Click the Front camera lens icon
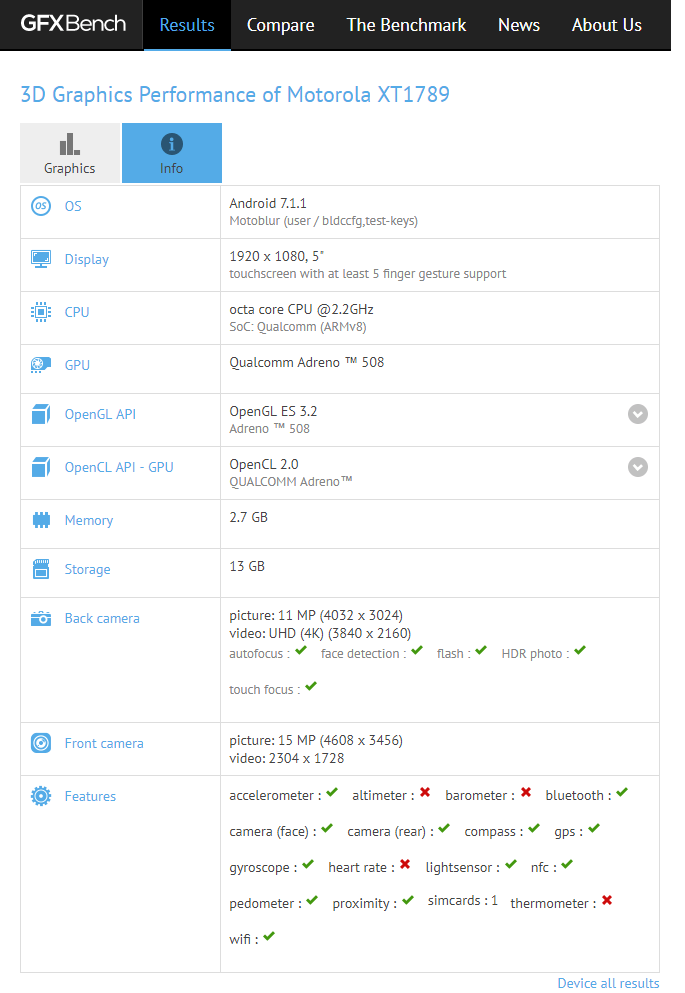 pos(41,743)
